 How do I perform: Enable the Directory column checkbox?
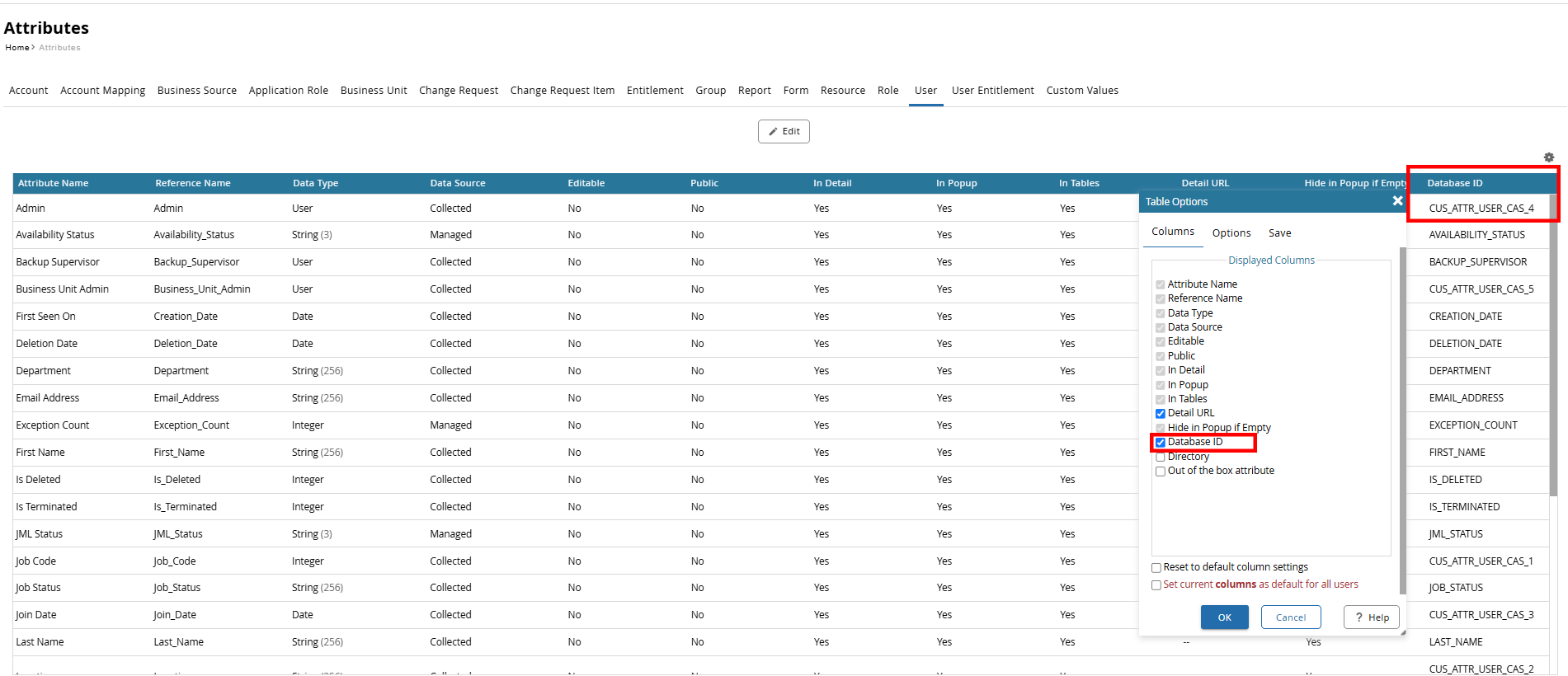coord(1161,458)
